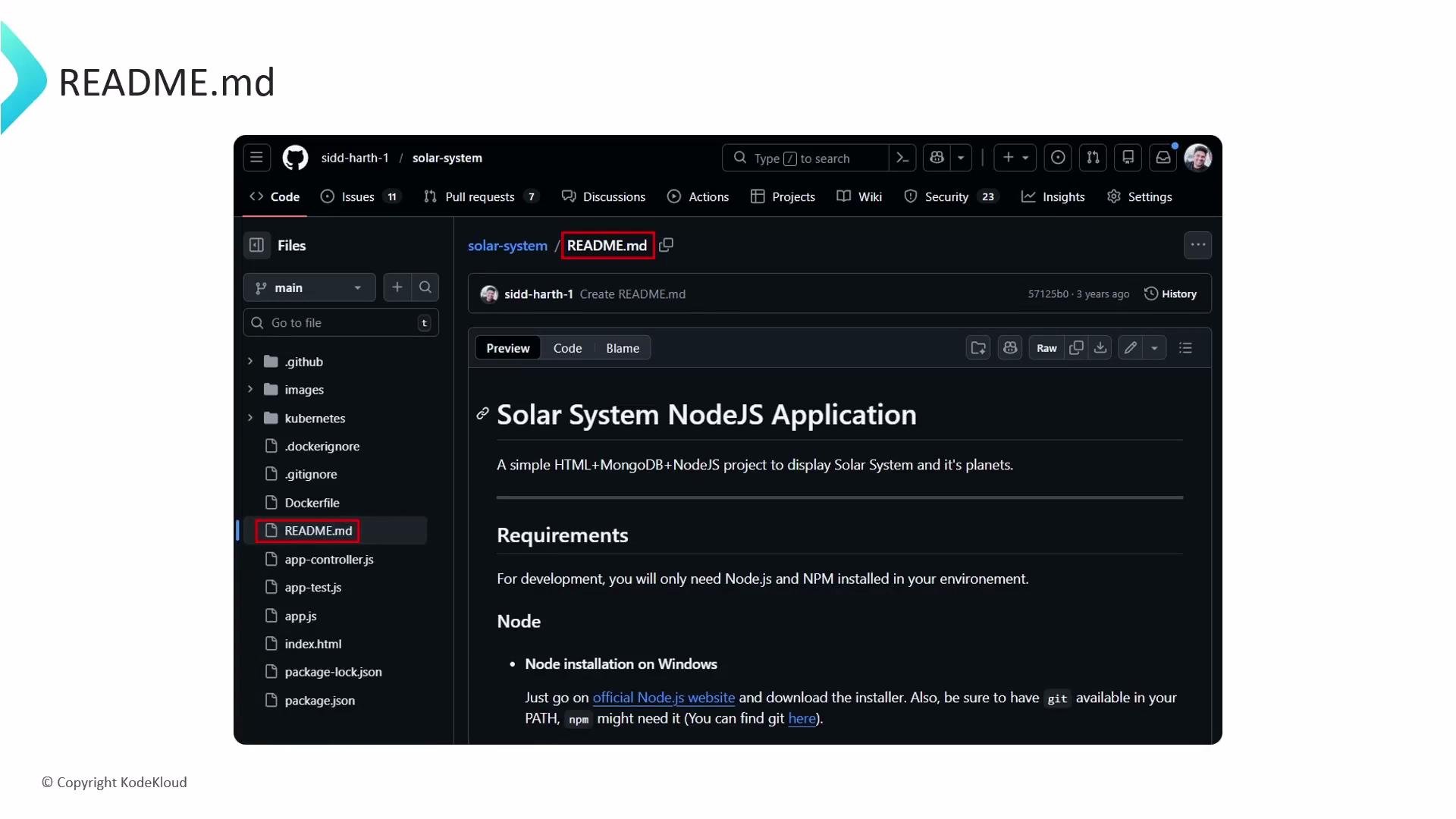
Task: Open the Create new plus dropdown
Action: [x=1015, y=158]
